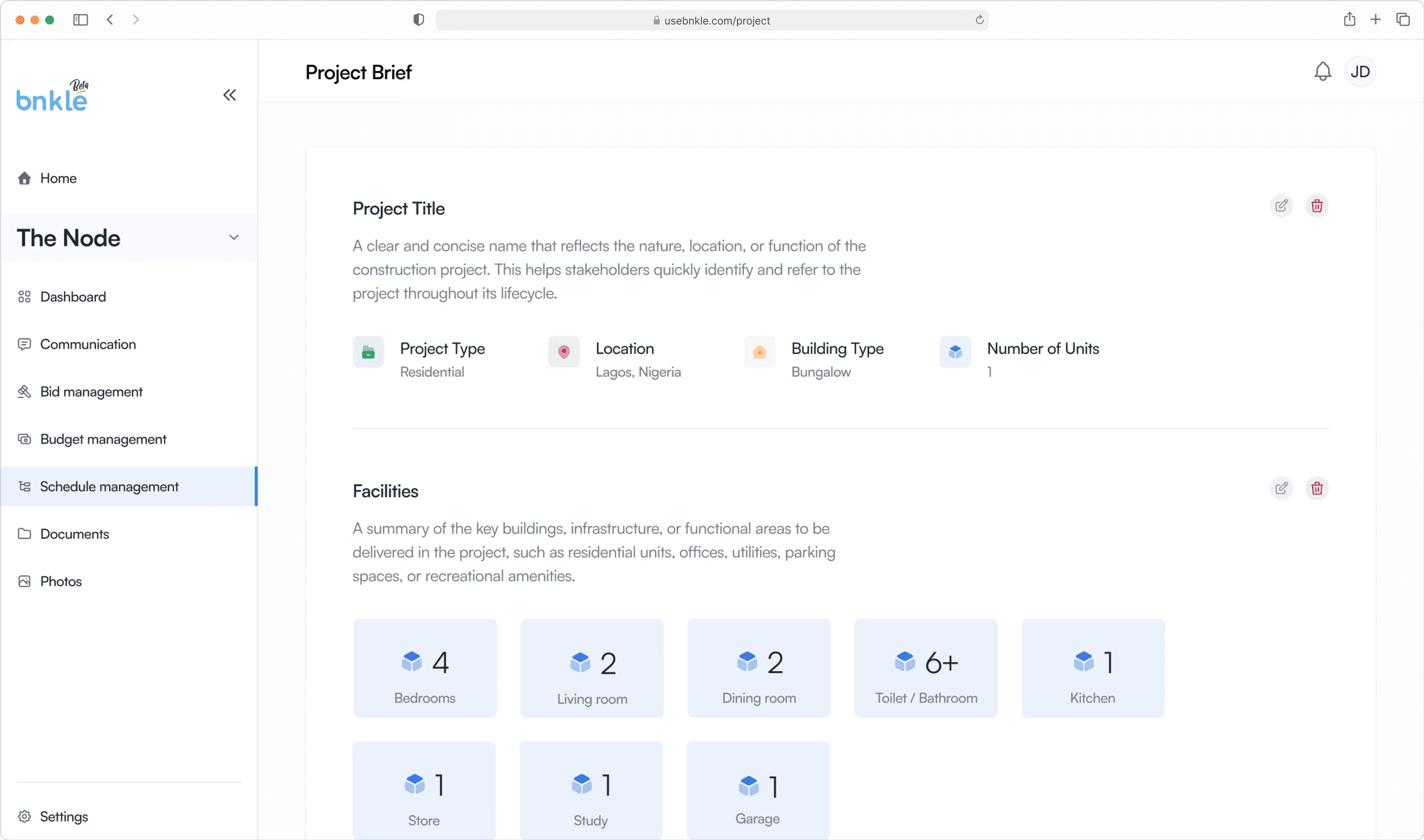Image resolution: width=1424 pixels, height=840 pixels.
Task: Select the Dining room facility card
Action: (x=759, y=668)
